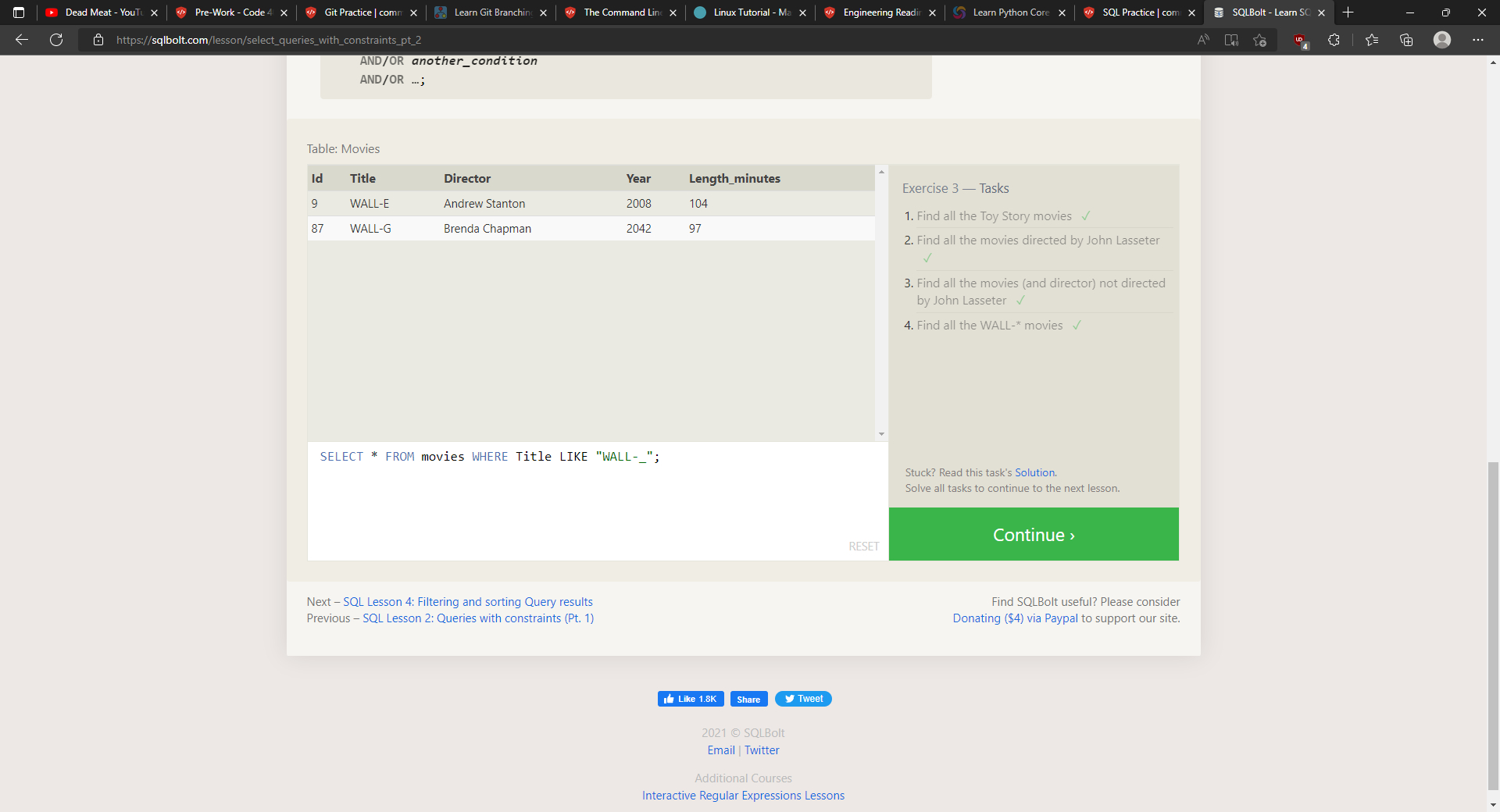This screenshot has height=812, width=1500.
Task: Switch to the Linux Tutorial tab
Action: 752,12
